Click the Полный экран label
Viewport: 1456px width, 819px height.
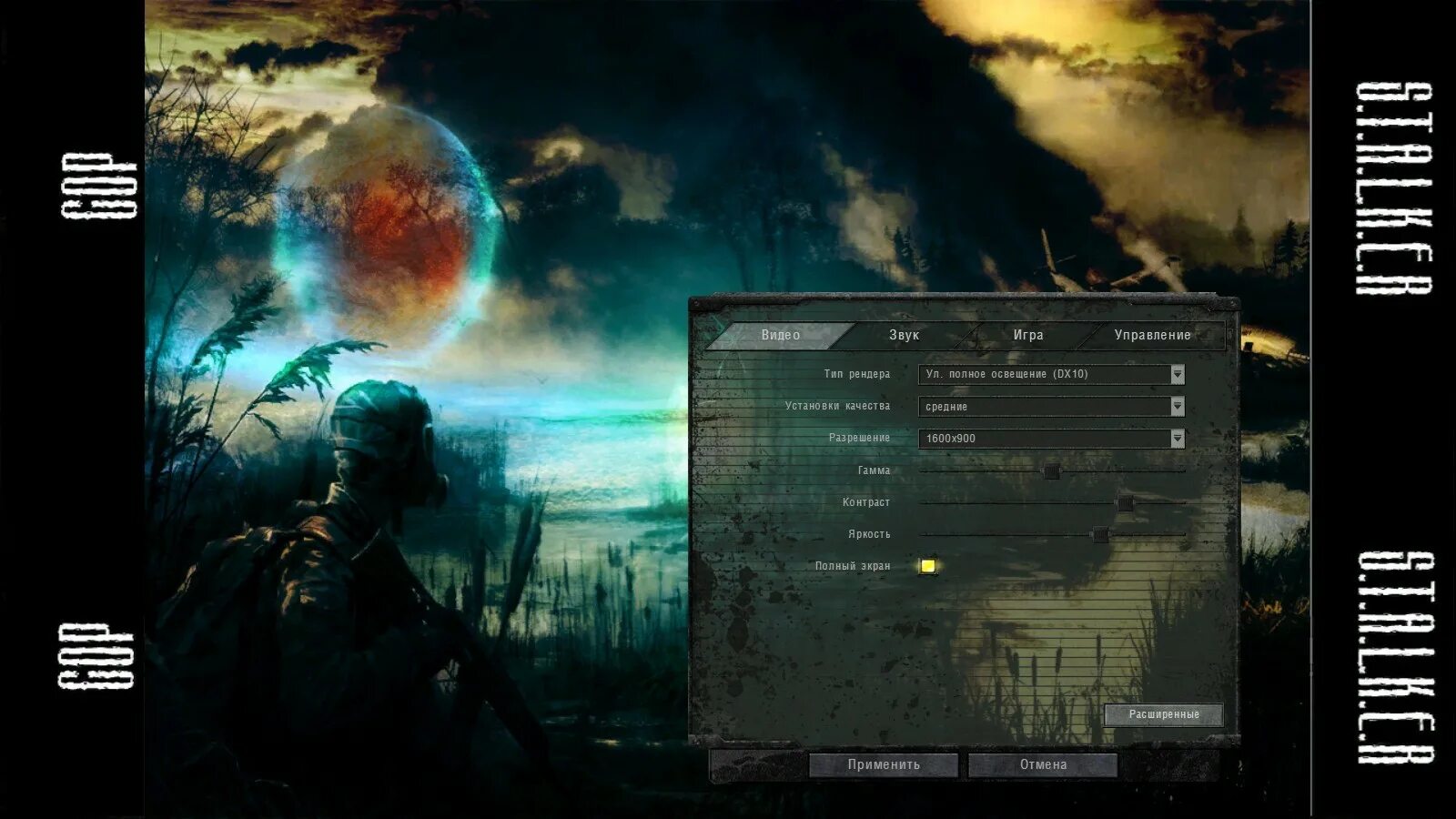pyautogui.click(x=853, y=566)
